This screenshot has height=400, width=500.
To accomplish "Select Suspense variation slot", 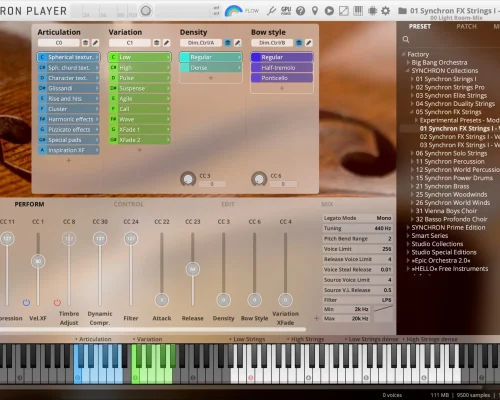I will 140,88.
